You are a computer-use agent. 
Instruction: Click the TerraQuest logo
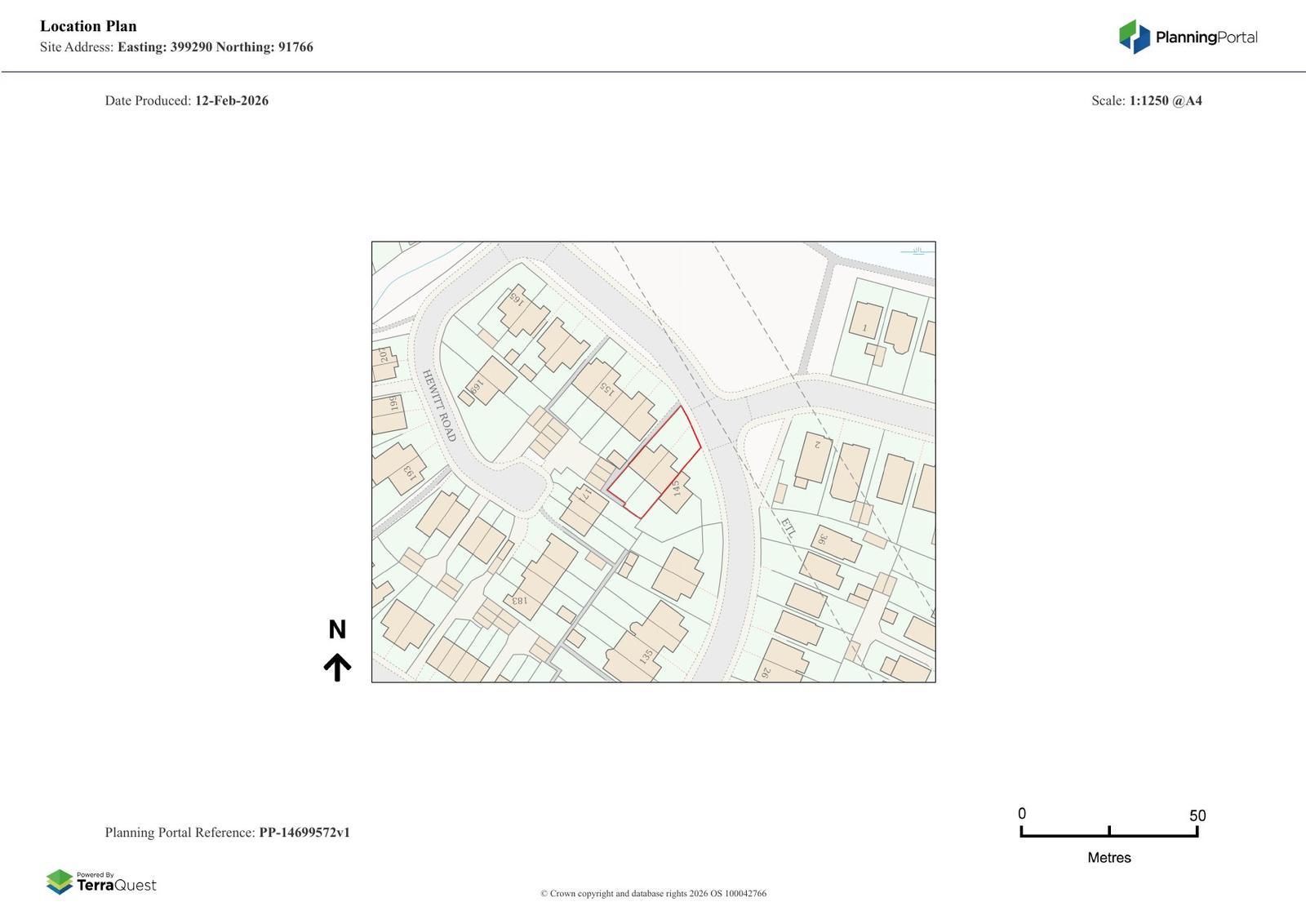pyautogui.click(x=101, y=882)
